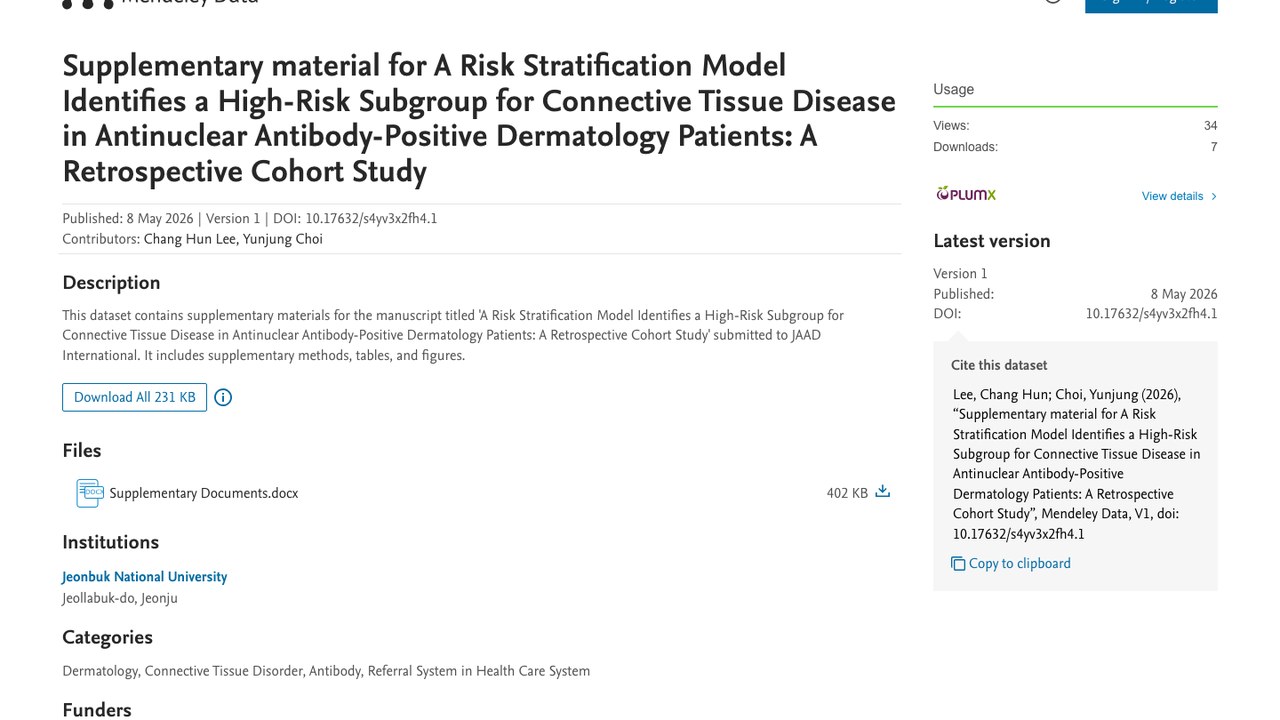Screen dimensions: 1280x720
Task: Click the Downloads count in Usage
Action: tap(1214, 147)
